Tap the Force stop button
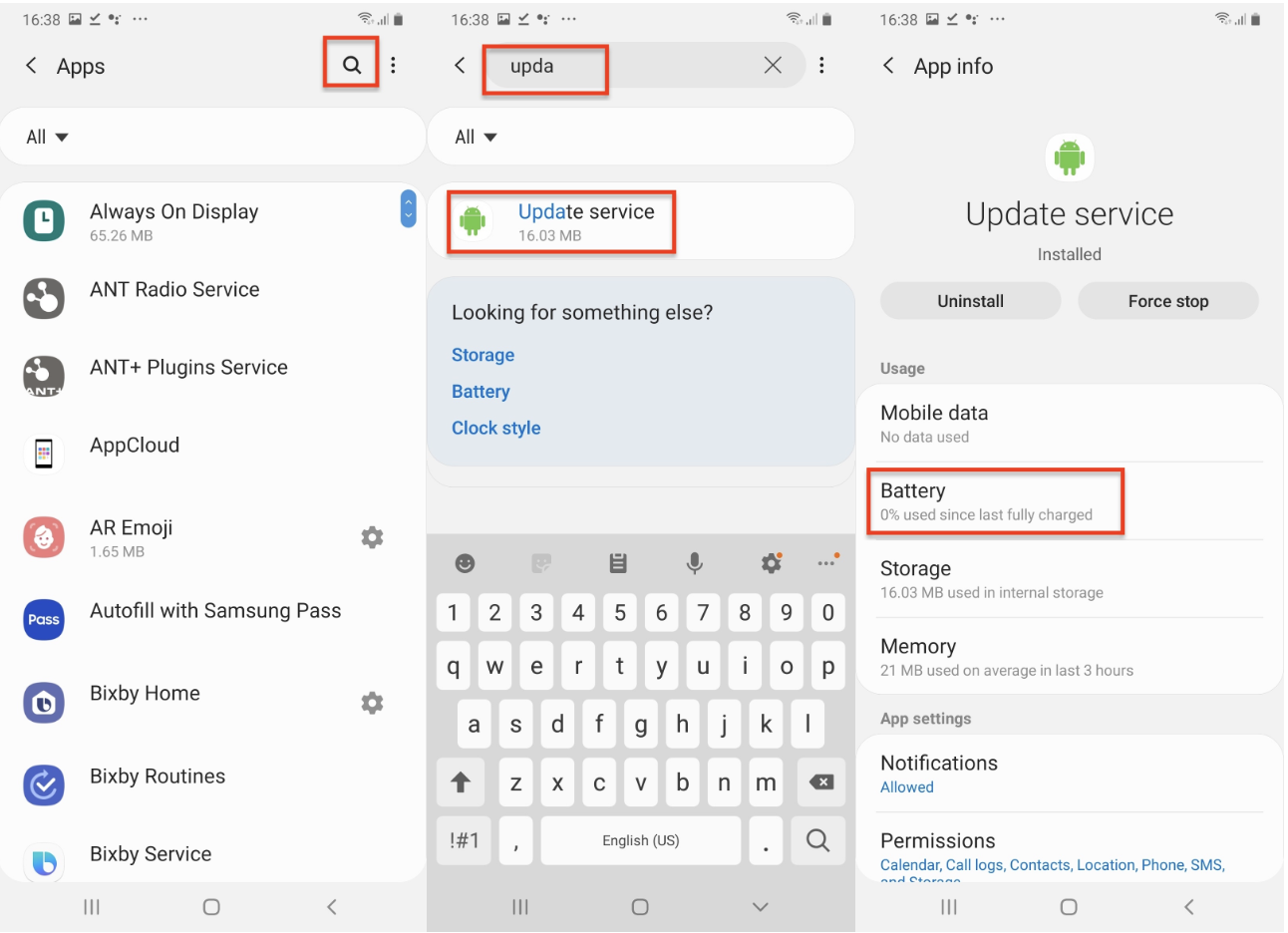Screen dimensions: 1288x933 pyautogui.click(x=1168, y=301)
